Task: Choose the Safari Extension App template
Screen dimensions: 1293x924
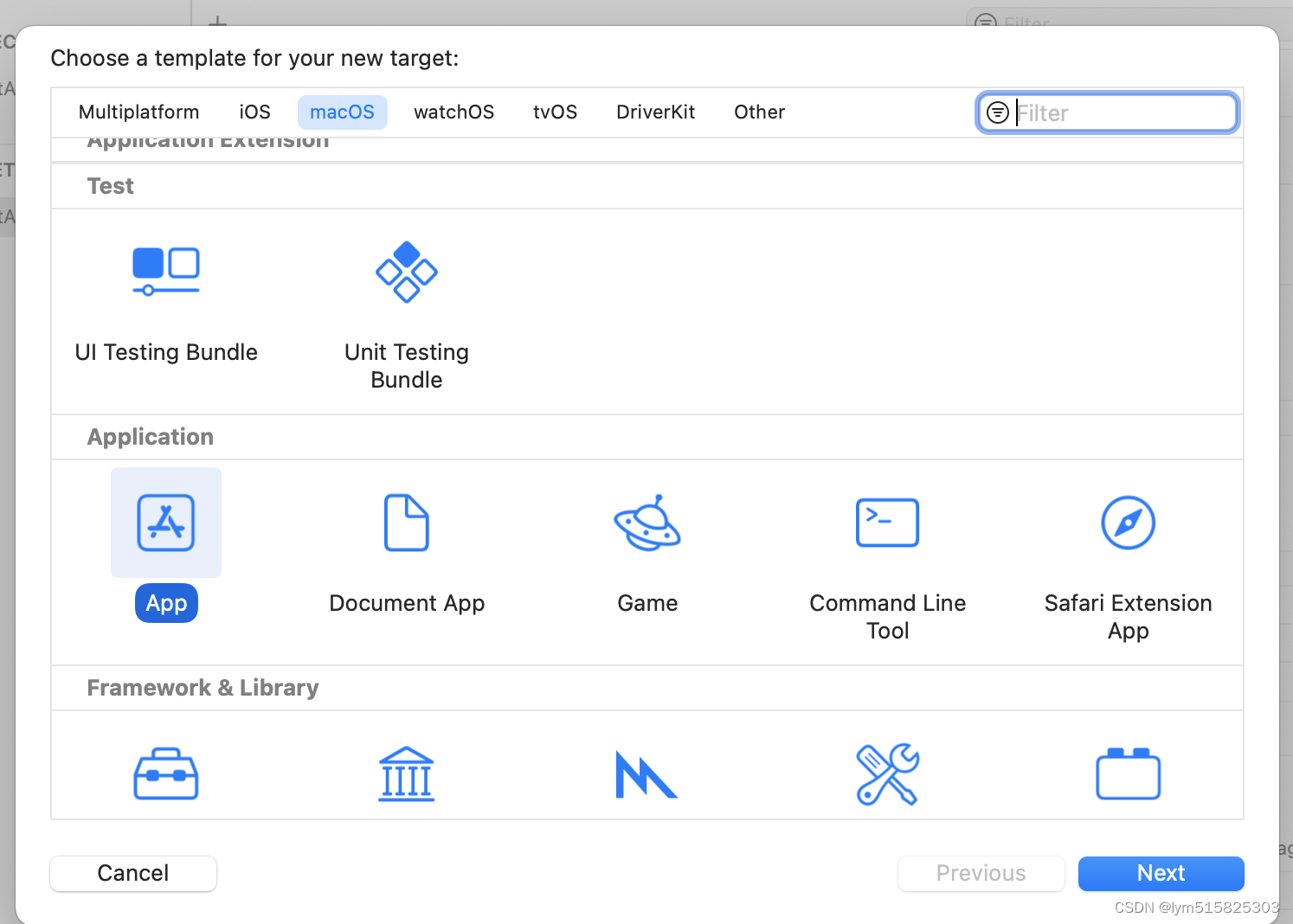Action: 1128,523
